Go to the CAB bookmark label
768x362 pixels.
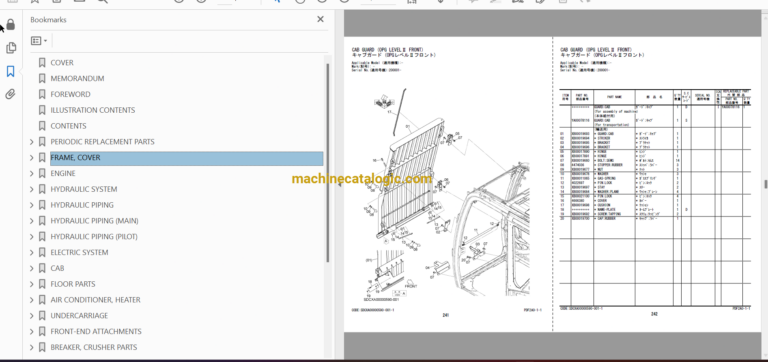tap(57, 268)
